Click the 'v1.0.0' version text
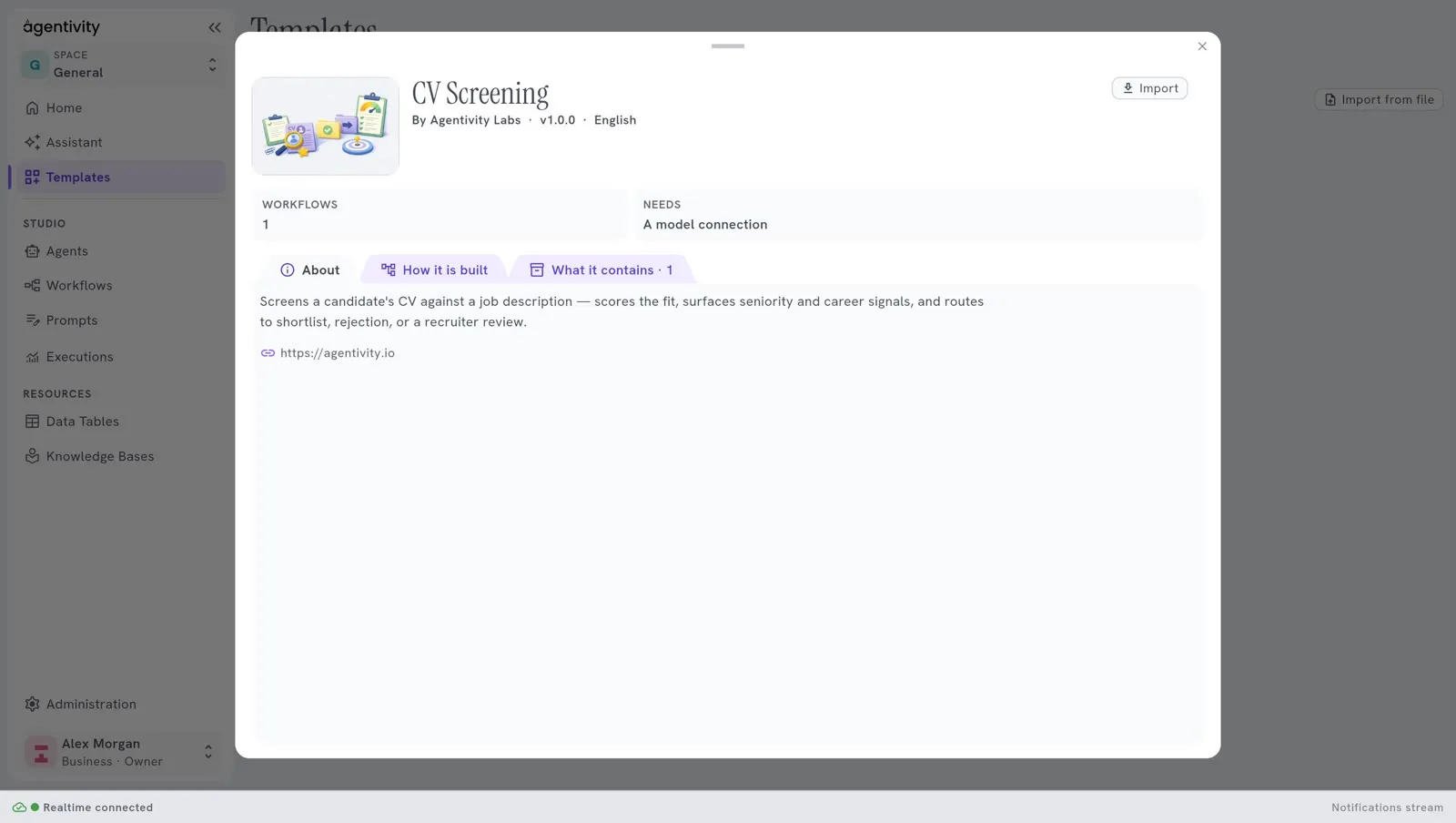The width and height of the screenshot is (1456, 823). [x=558, y=120]
